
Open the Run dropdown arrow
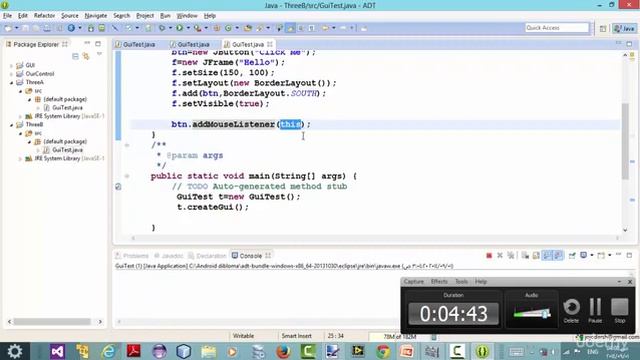[x=188, y=28]
